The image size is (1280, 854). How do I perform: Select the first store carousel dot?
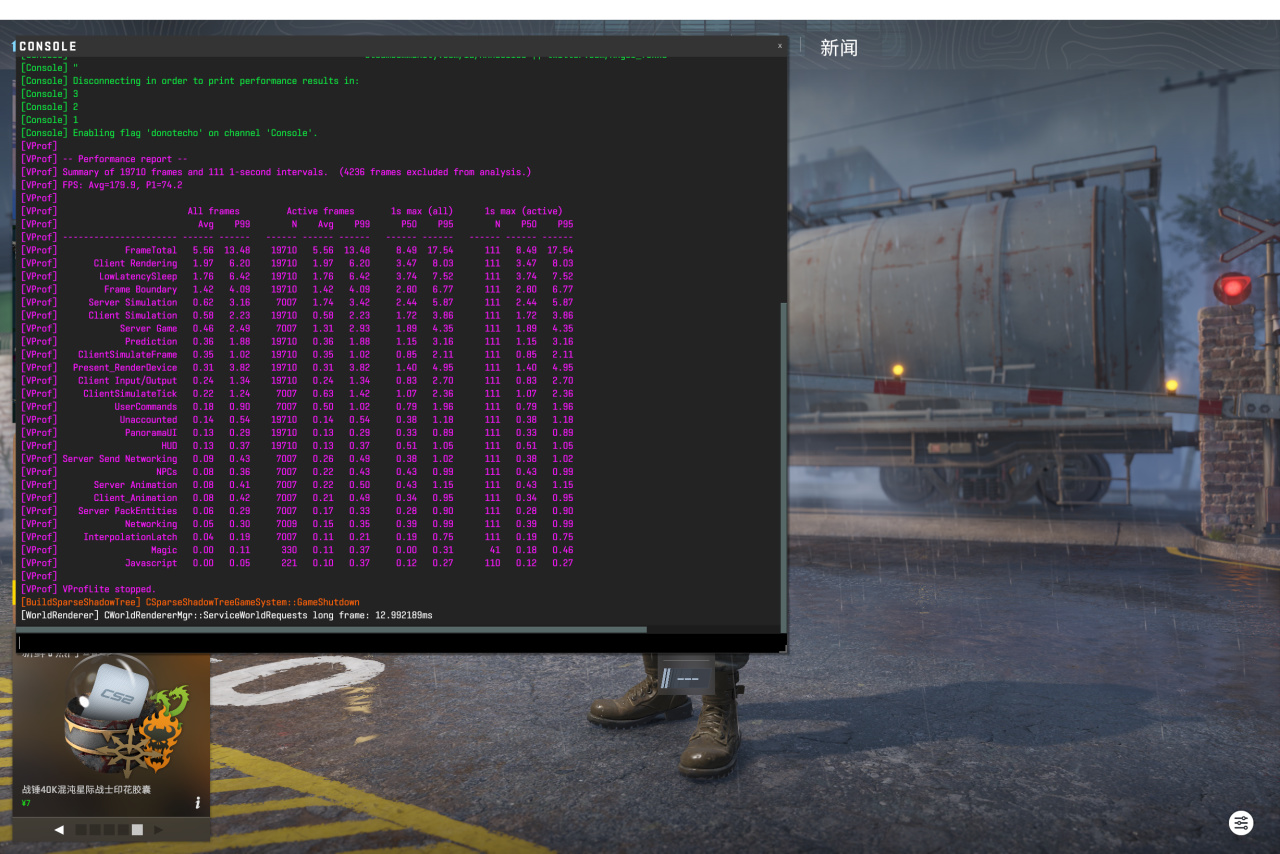[82, 829]
